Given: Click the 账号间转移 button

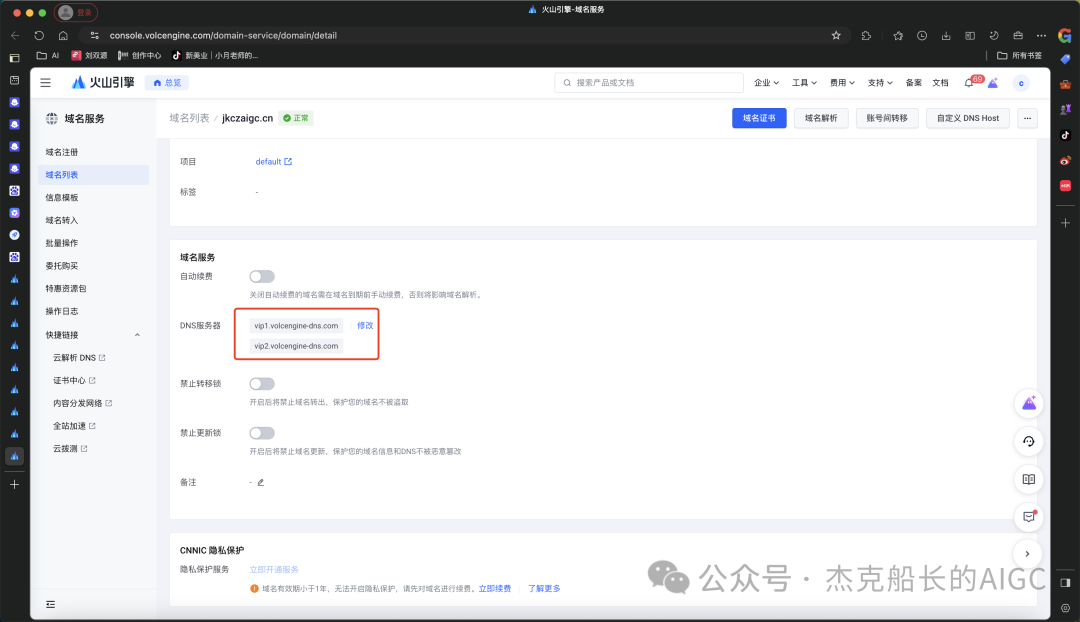Looking at the screenshot, I should coord(887,118).
